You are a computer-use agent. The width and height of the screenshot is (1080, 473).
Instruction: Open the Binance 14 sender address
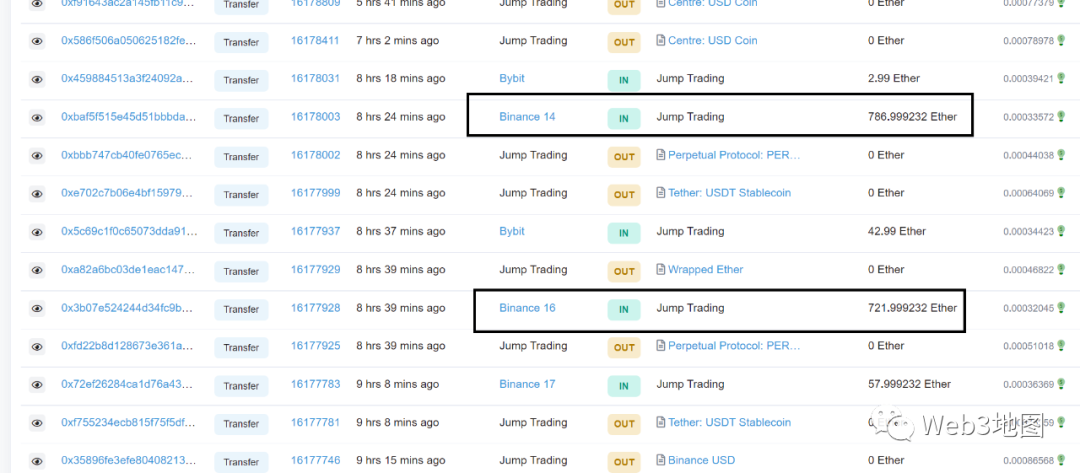click(527, 117)
